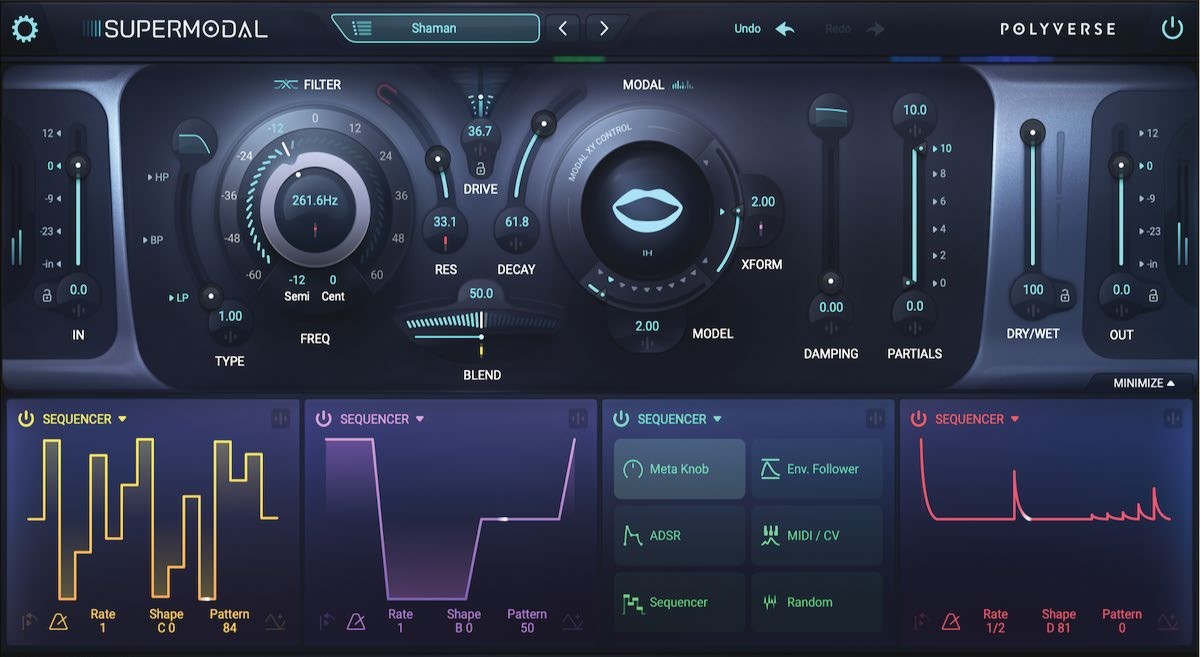Click yellow sequencer smoothing icon
Screen dimensions: 1200x657
(x=275, y=622)
